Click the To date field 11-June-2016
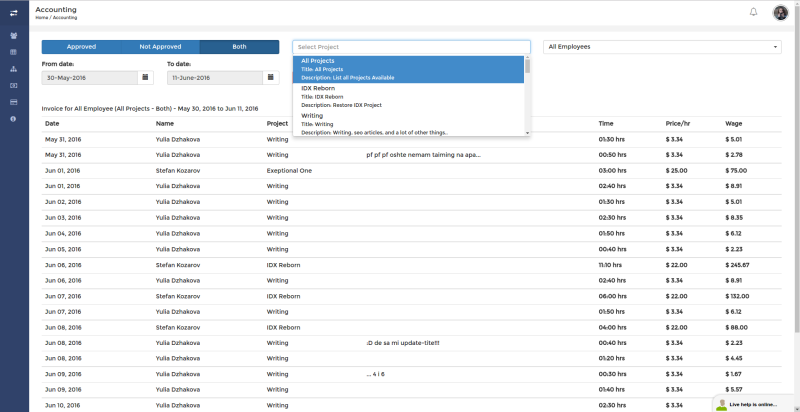The image size is (800, 412). coord(215,78)
